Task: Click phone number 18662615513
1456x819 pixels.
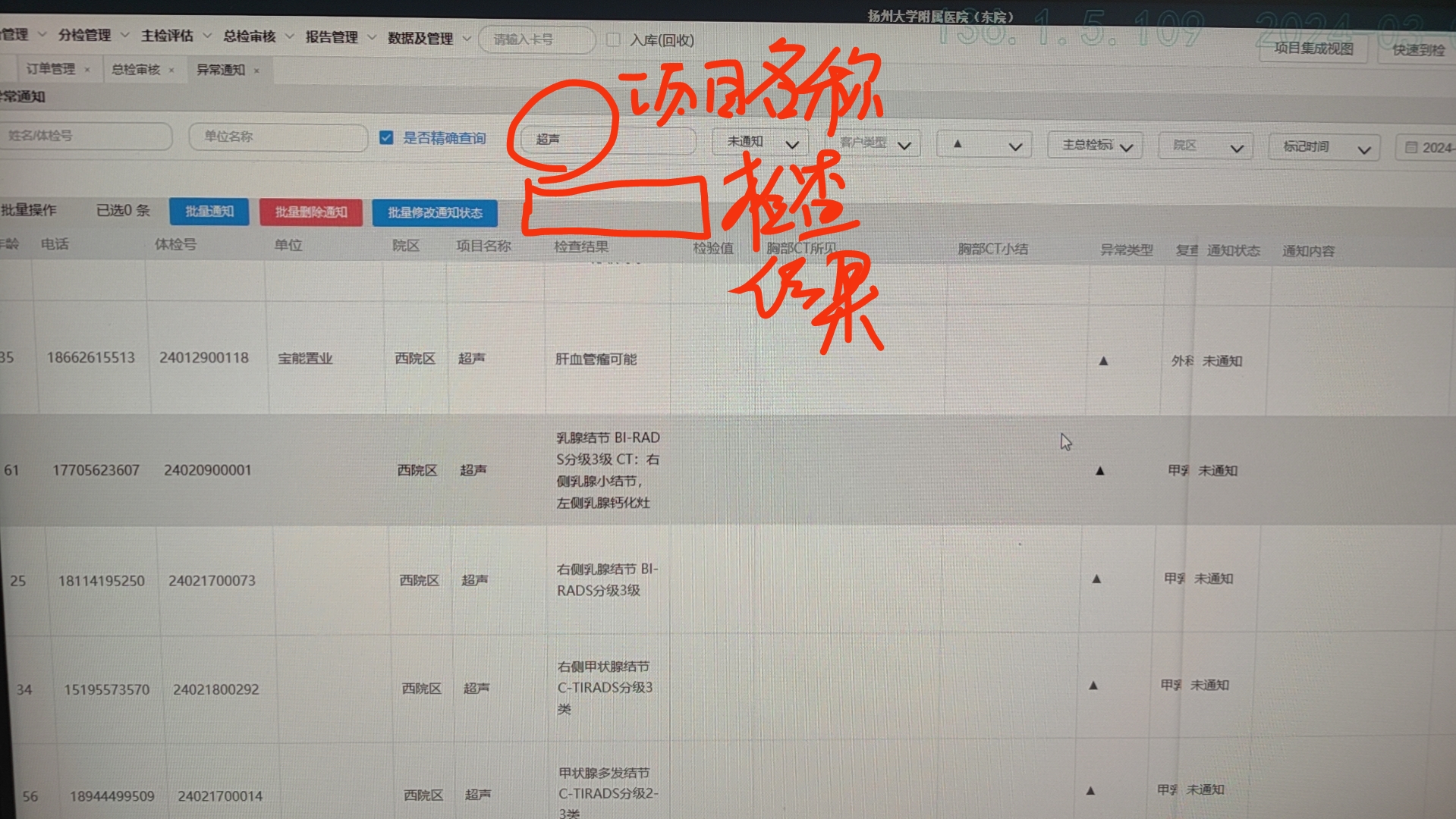Action: 91,357
